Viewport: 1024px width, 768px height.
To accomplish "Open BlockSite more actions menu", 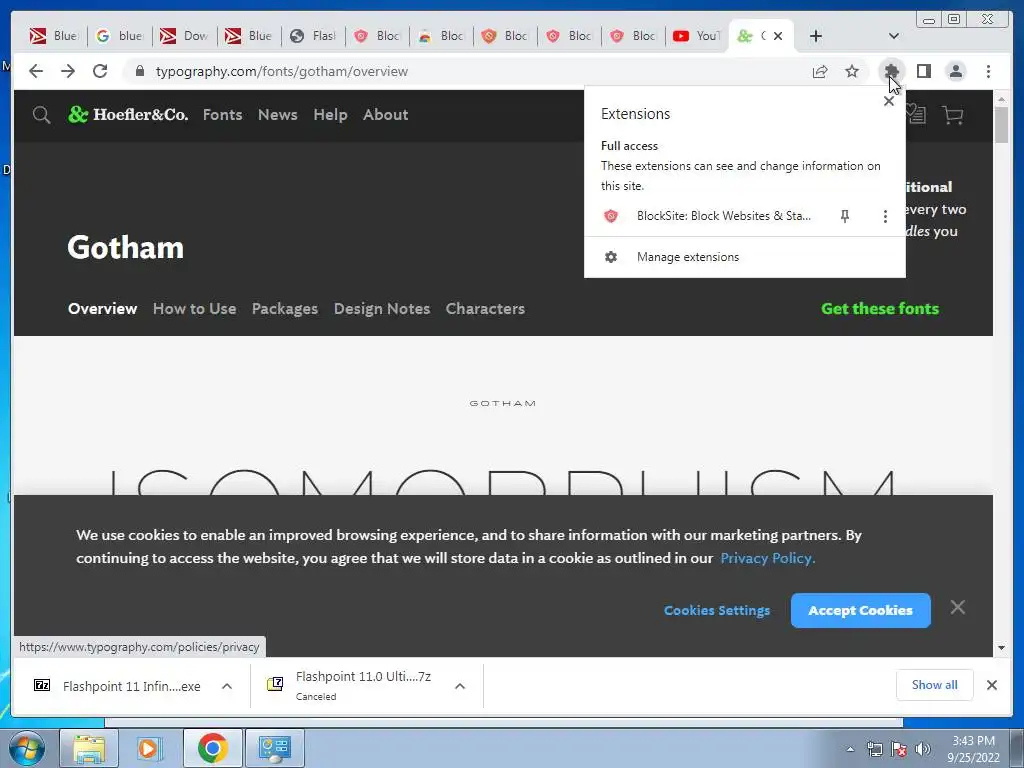I will tap(885, 216).
